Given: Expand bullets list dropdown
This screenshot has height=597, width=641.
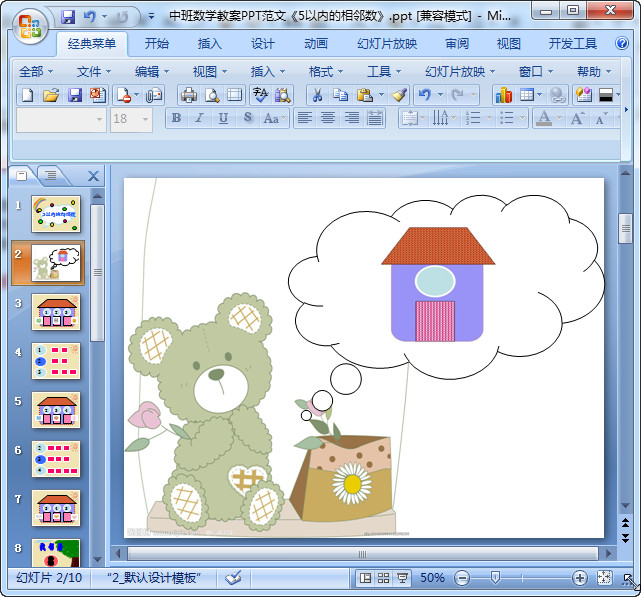Looking at the screenshot, I should point(522,118).
